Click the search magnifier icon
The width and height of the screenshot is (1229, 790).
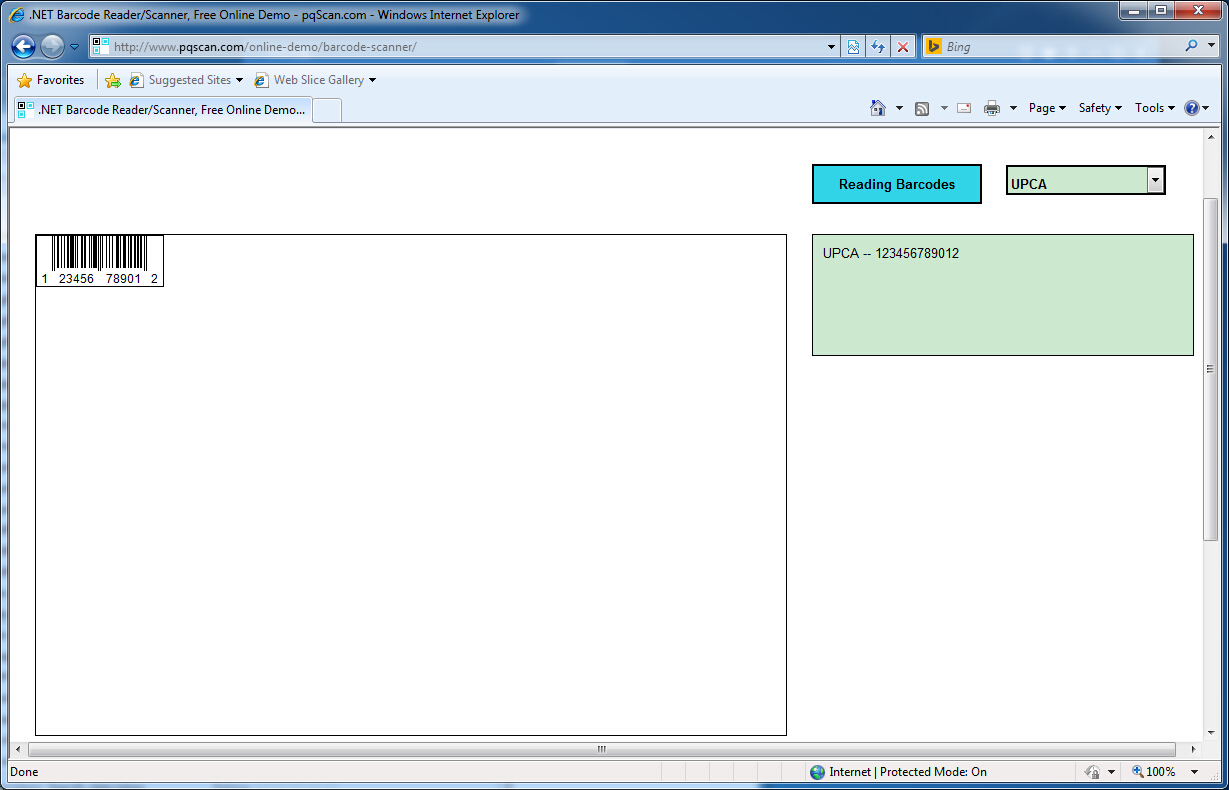click(1191, 46)
